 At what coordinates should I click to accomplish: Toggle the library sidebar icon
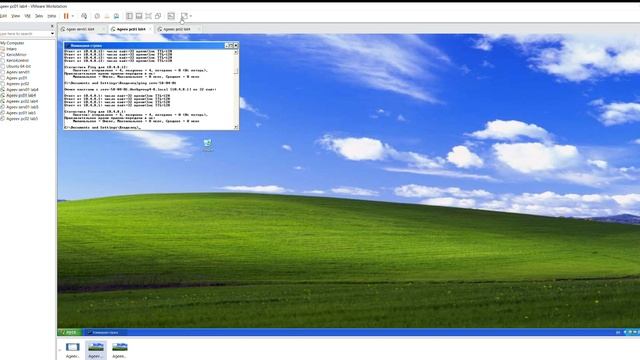tap(129, 16)
